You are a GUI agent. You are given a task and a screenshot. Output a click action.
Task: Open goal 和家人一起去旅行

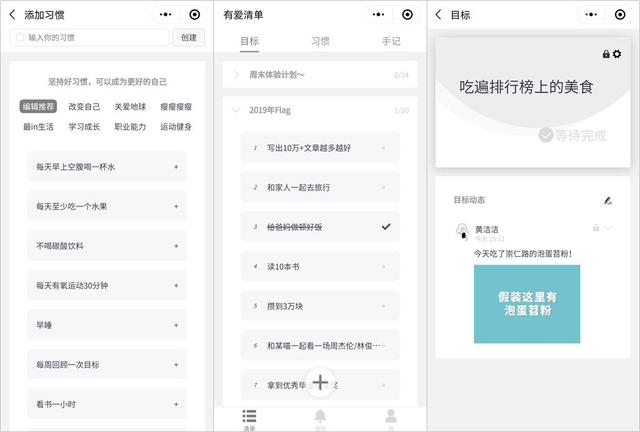(x=320, y=187)
